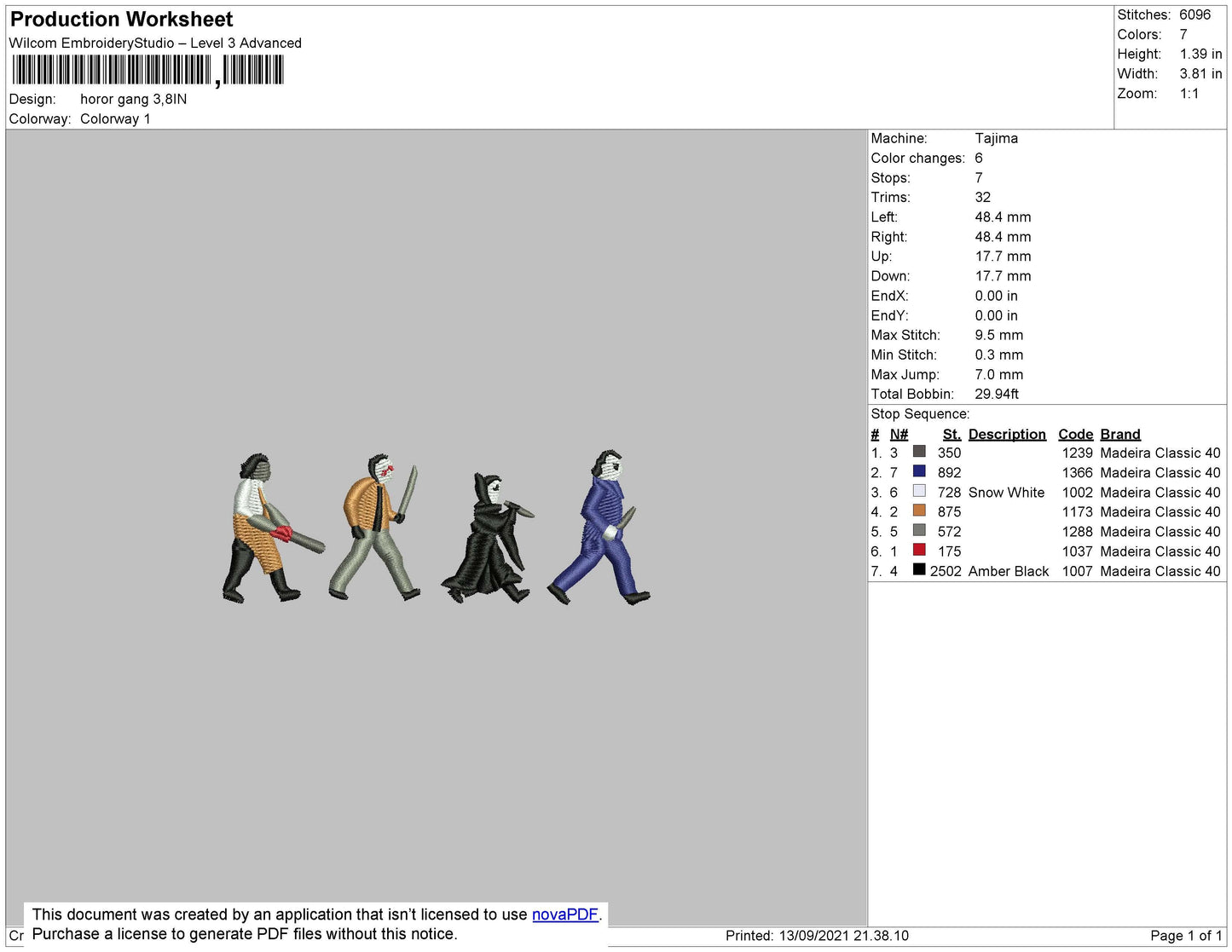Click the Color changes value 6

(979, 158)
